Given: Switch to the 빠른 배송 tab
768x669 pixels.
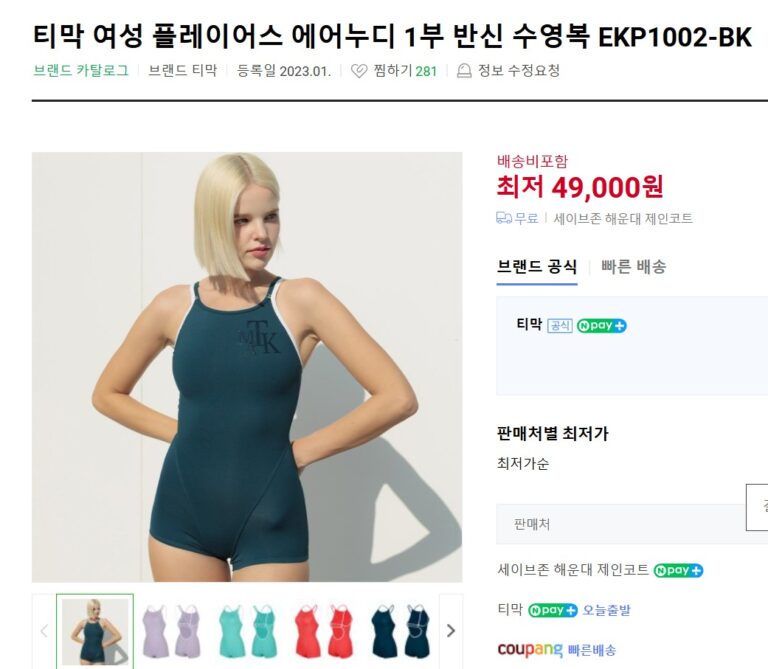Looking at the screenshot, I should pyautogui.click(x=633, y=267).
